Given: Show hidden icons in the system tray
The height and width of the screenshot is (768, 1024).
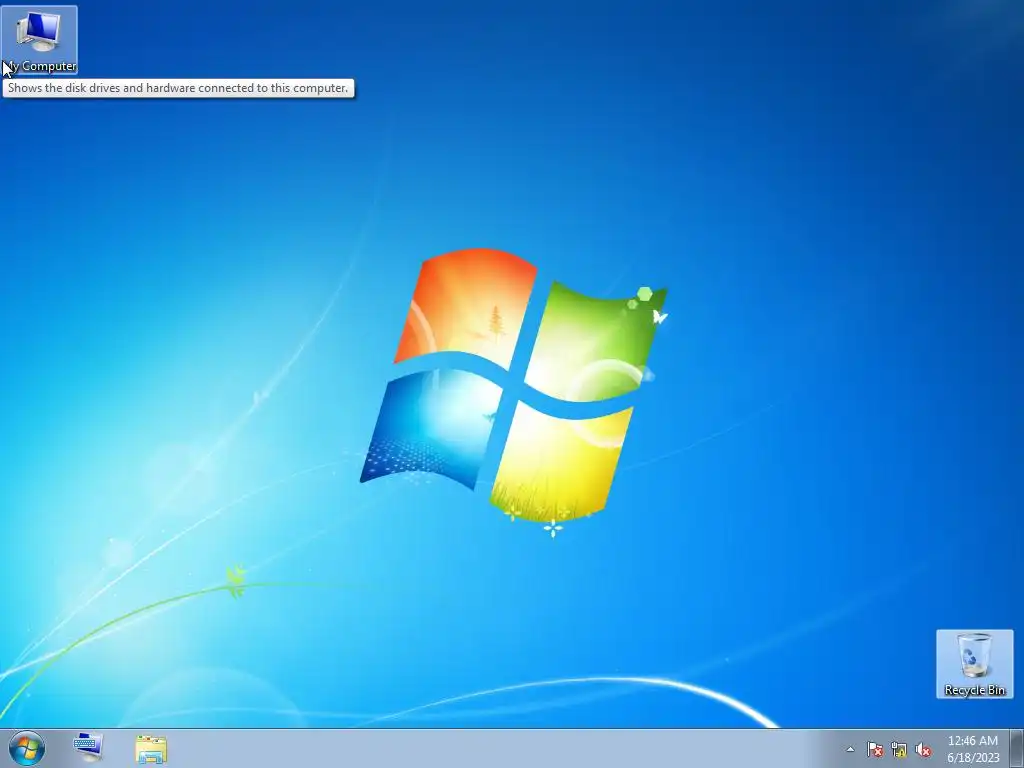Looking at the screenshot, I should coord(850,749).
